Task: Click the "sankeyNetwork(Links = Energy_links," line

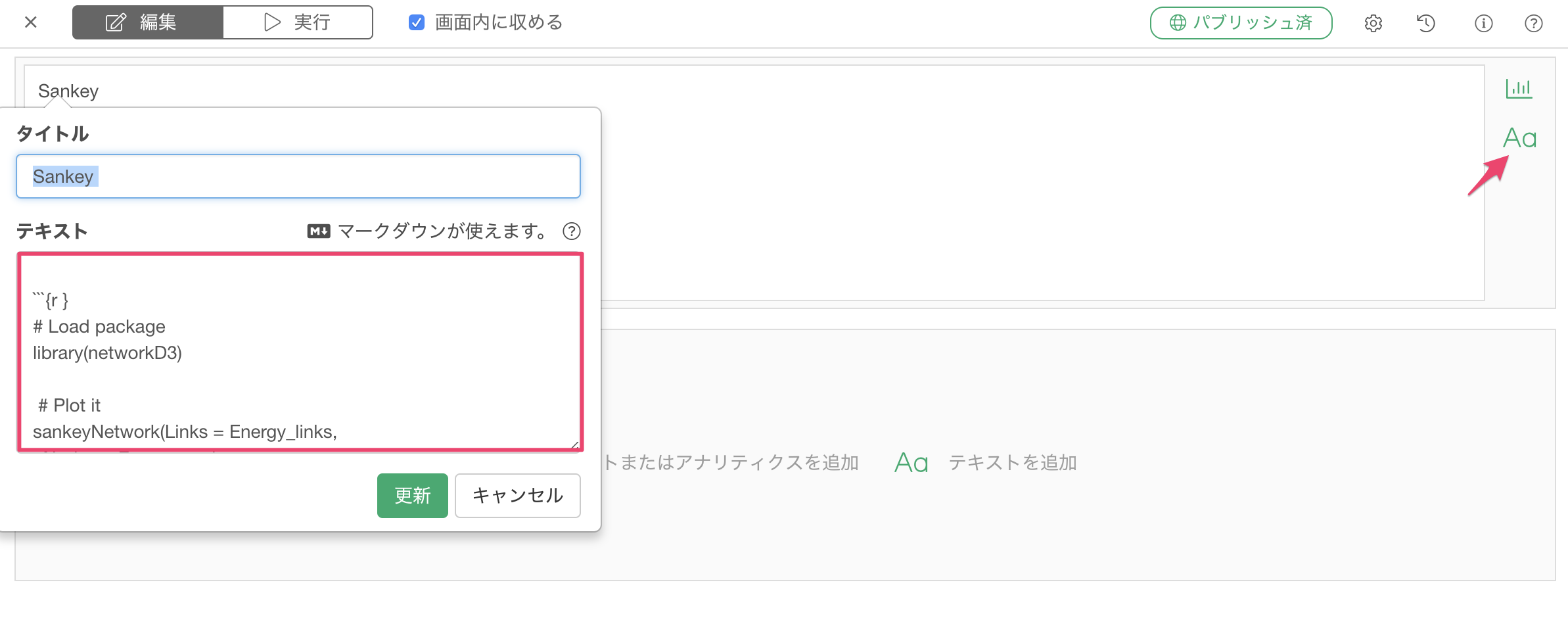Action: coord(185,432)
